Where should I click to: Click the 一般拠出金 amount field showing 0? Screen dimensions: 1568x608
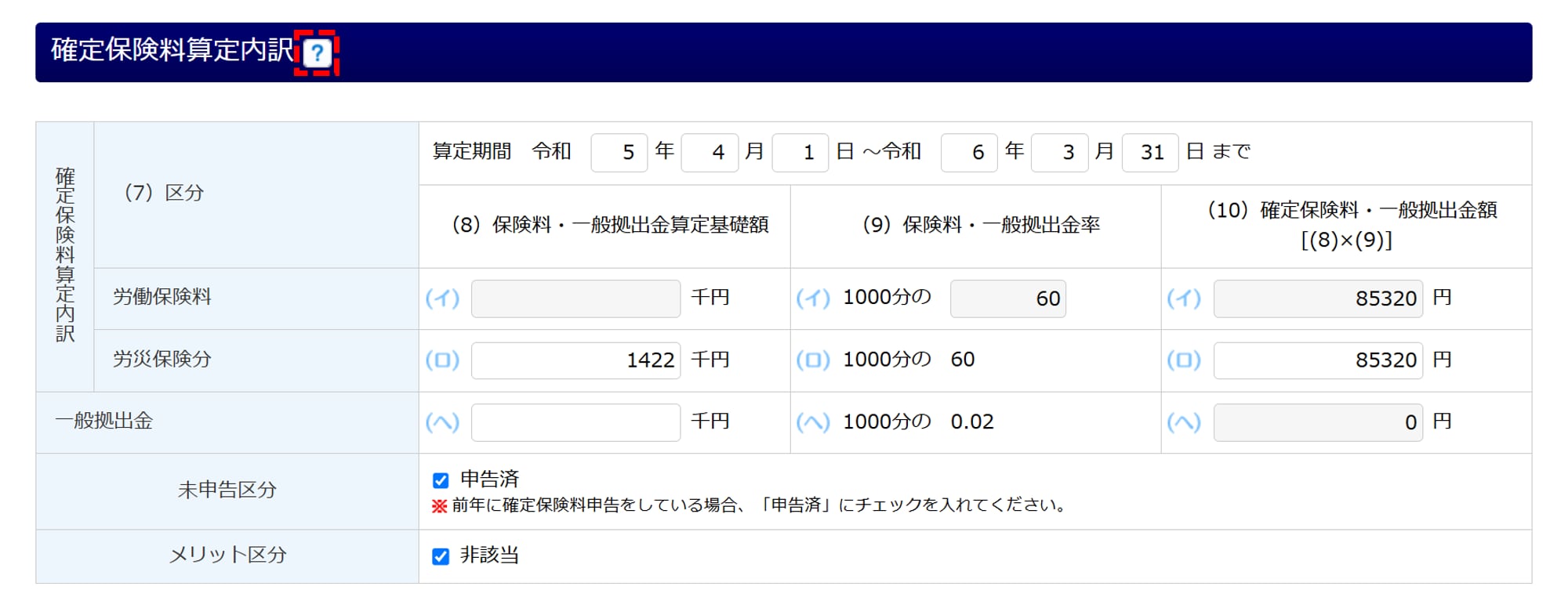[x=1318, y=422]
